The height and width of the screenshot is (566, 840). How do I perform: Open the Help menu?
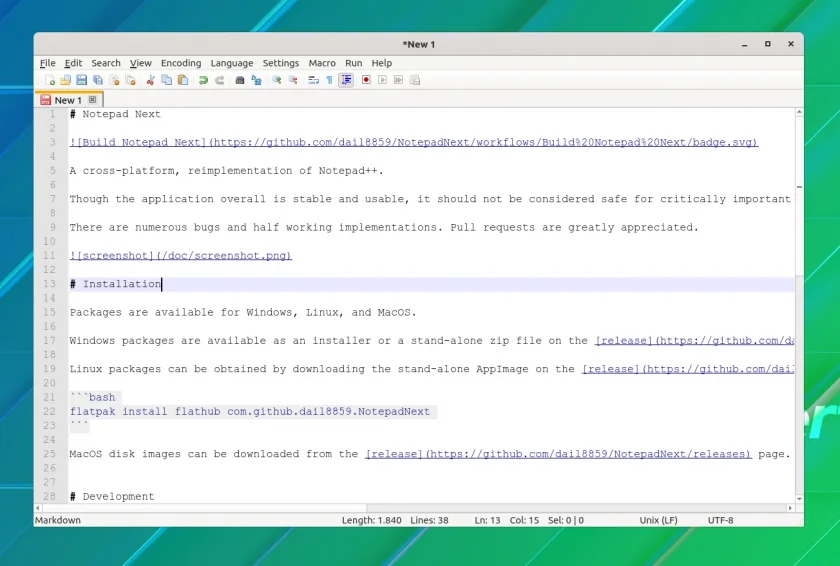(x=382, y=63)
